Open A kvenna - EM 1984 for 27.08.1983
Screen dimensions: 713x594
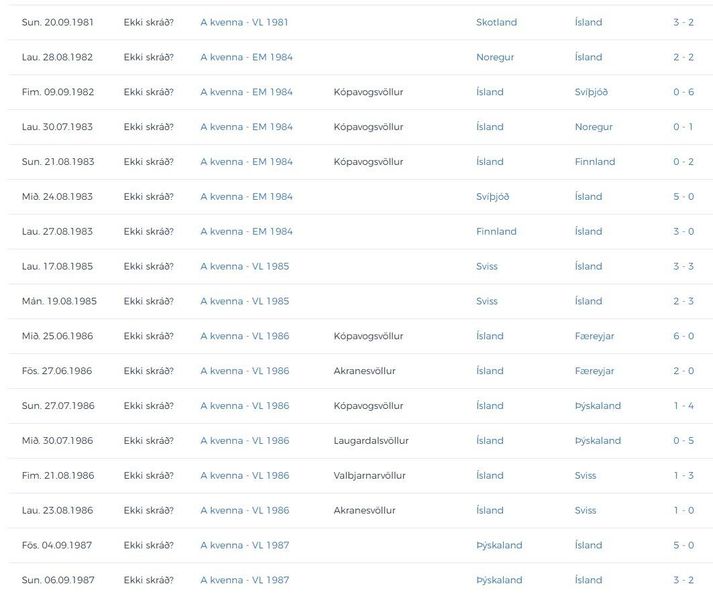coord(246,232)
